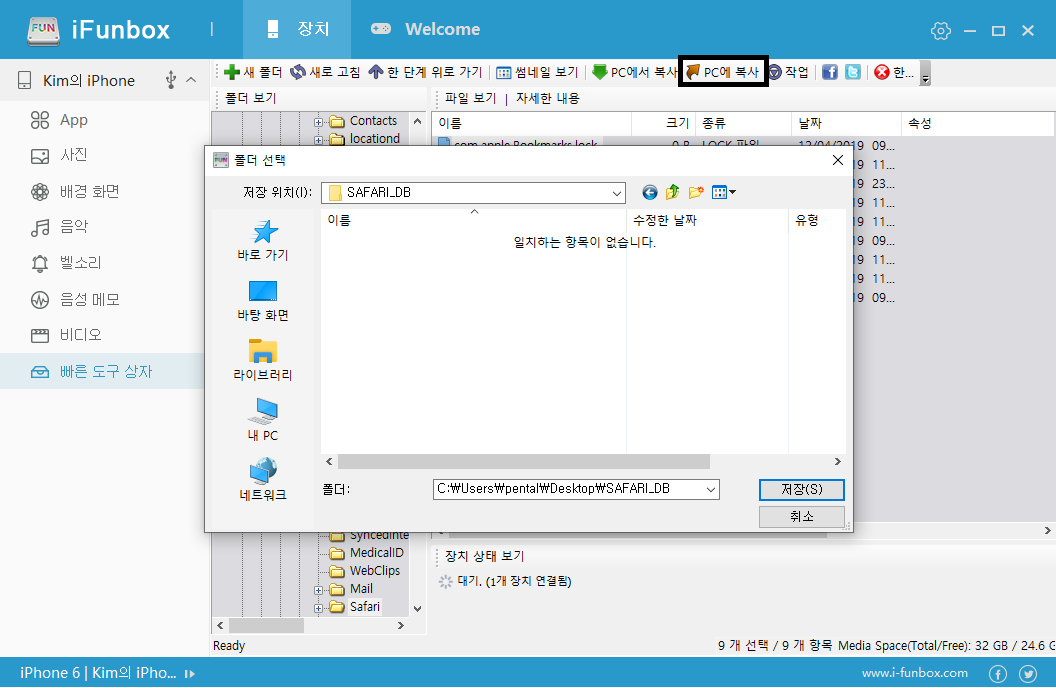
Task: Open 바탕 화면 desktop place
Action: click(263, 300)
